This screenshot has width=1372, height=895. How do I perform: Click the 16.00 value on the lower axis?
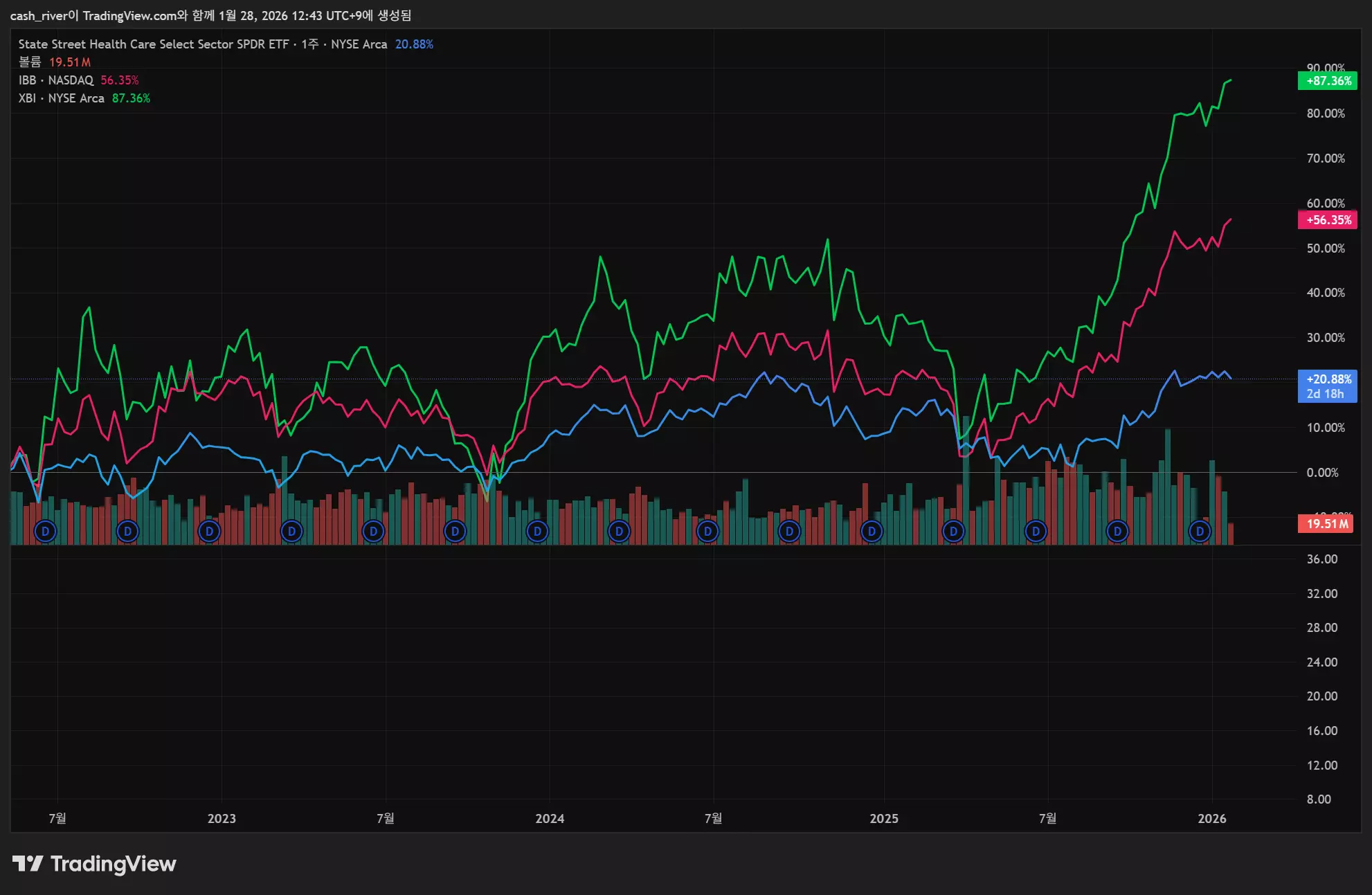click(1322, 731)
